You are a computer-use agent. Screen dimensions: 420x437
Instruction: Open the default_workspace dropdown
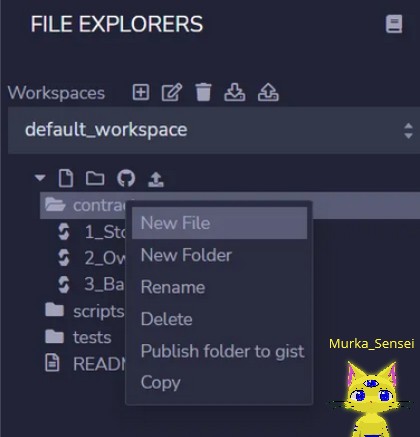pyautogui.click(x=214, y=130)
